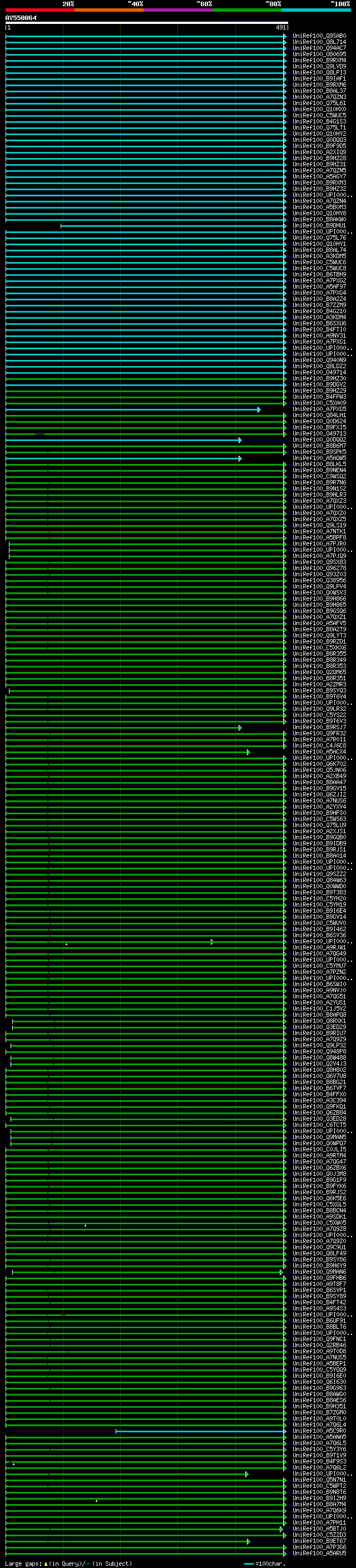The height and width of the screenshot is (1568, 356).
Task: Select the UniRef100_Q38956 label
Action: pyautogui.click(x=319, y=580)
